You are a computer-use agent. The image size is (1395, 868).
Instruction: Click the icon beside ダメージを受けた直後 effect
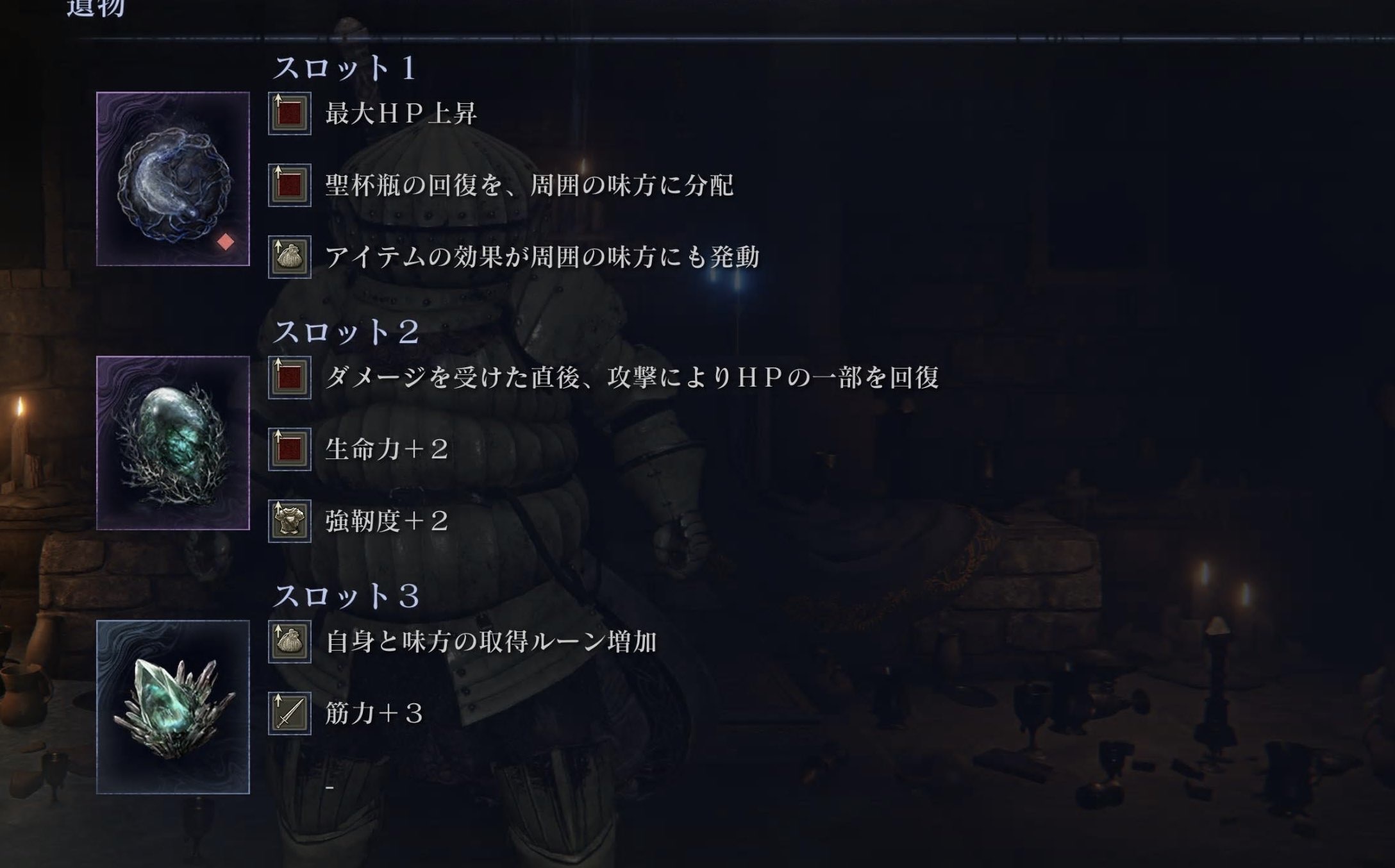click(x=290, y=378)
